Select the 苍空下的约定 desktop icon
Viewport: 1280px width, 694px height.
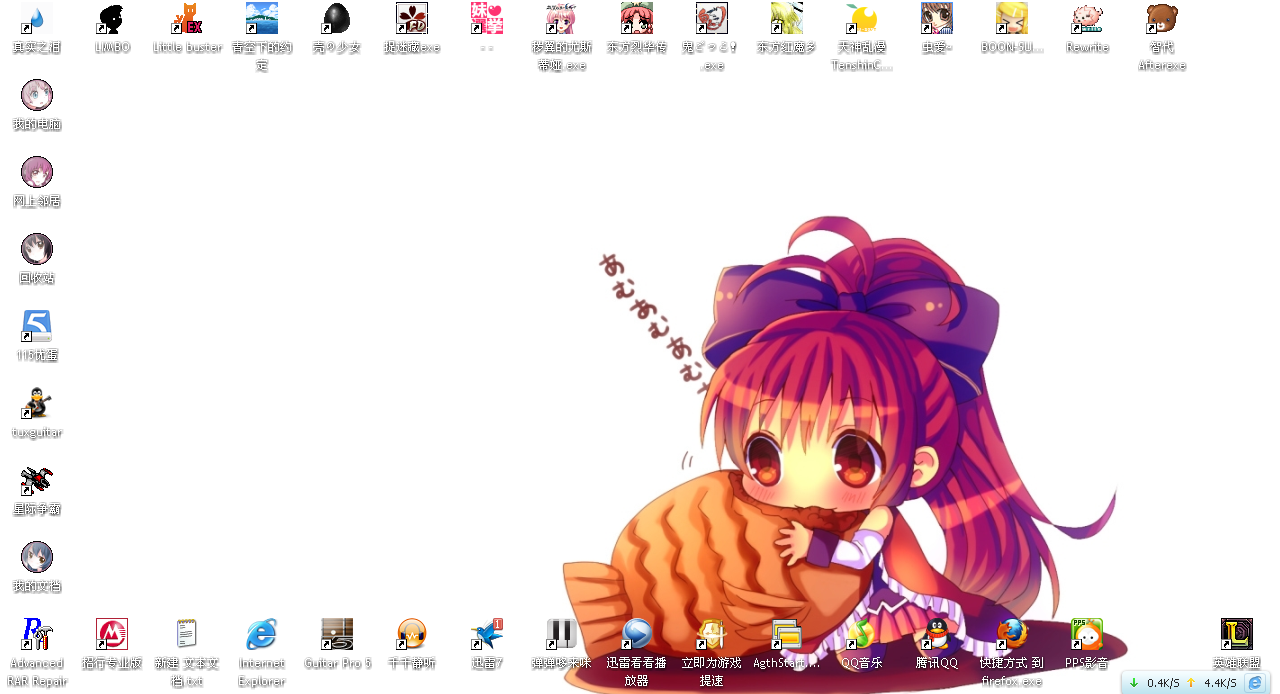click(262, 18)
